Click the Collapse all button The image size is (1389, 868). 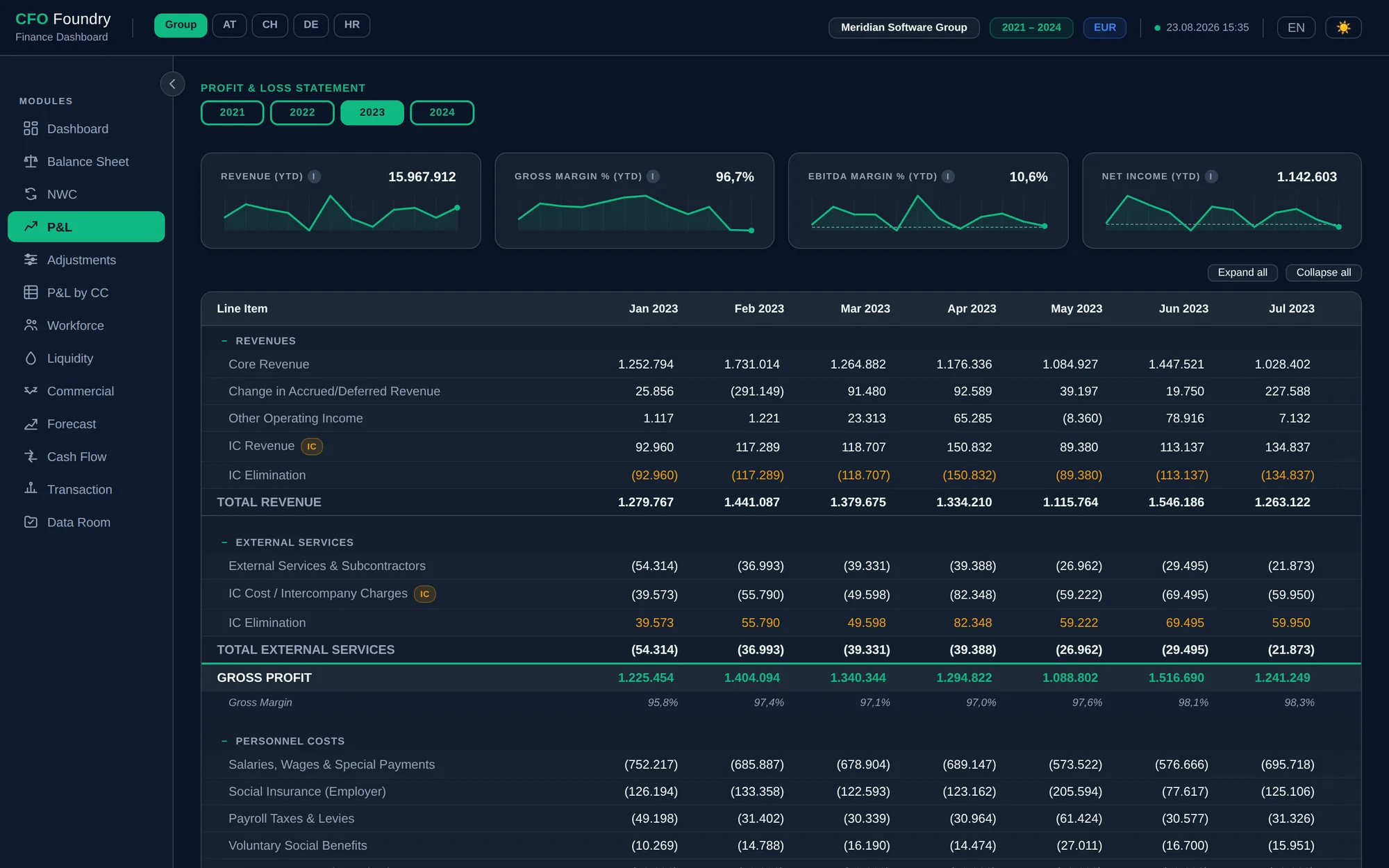coord(1323,272)
